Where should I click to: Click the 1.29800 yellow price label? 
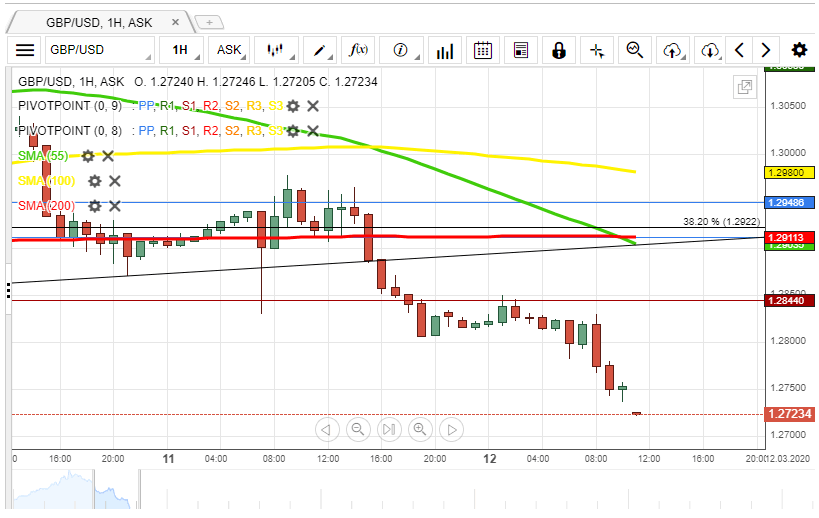(x=789, y=173)
